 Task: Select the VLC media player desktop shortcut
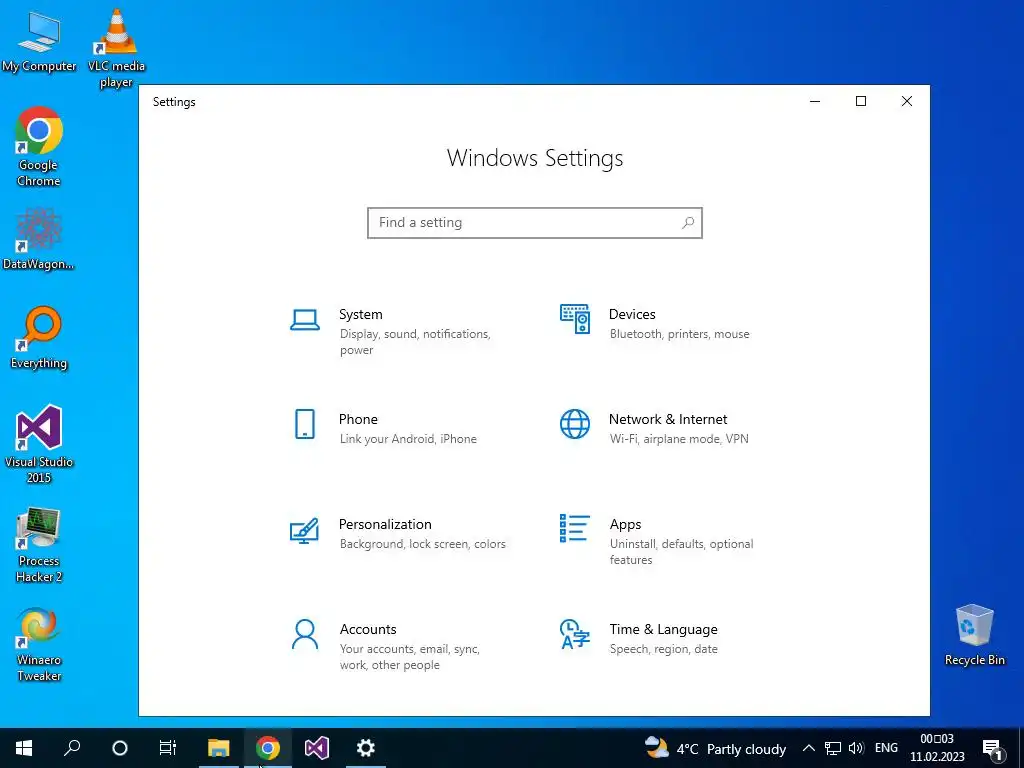[116, 48]
